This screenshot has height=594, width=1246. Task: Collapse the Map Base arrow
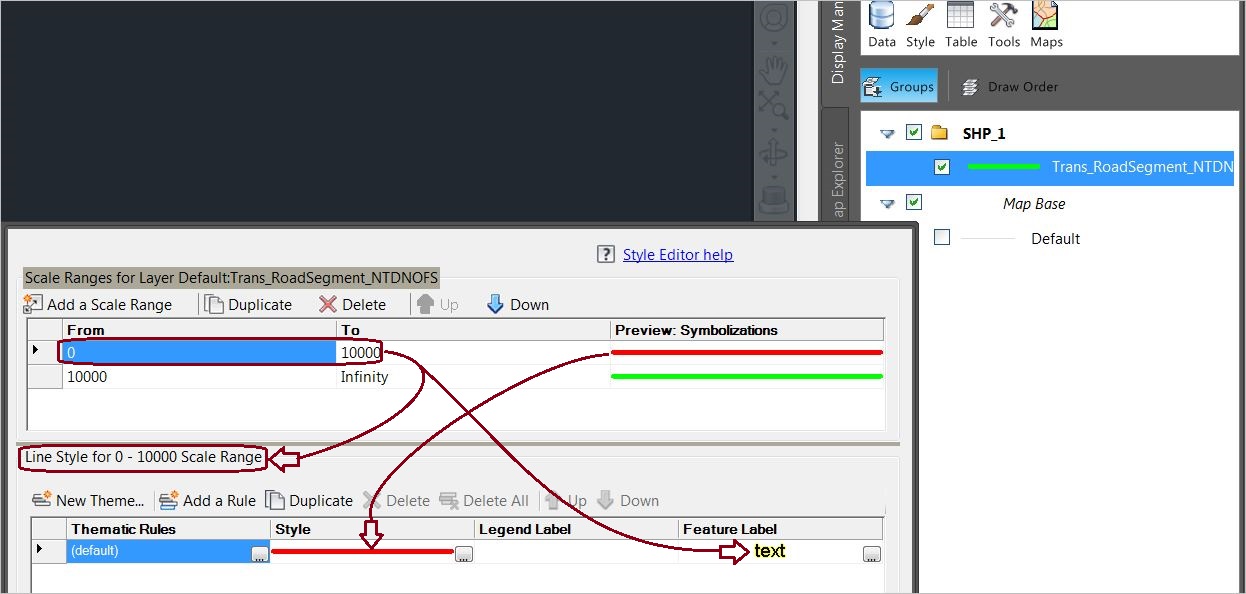pyautogui.click(x=887, y=202)
